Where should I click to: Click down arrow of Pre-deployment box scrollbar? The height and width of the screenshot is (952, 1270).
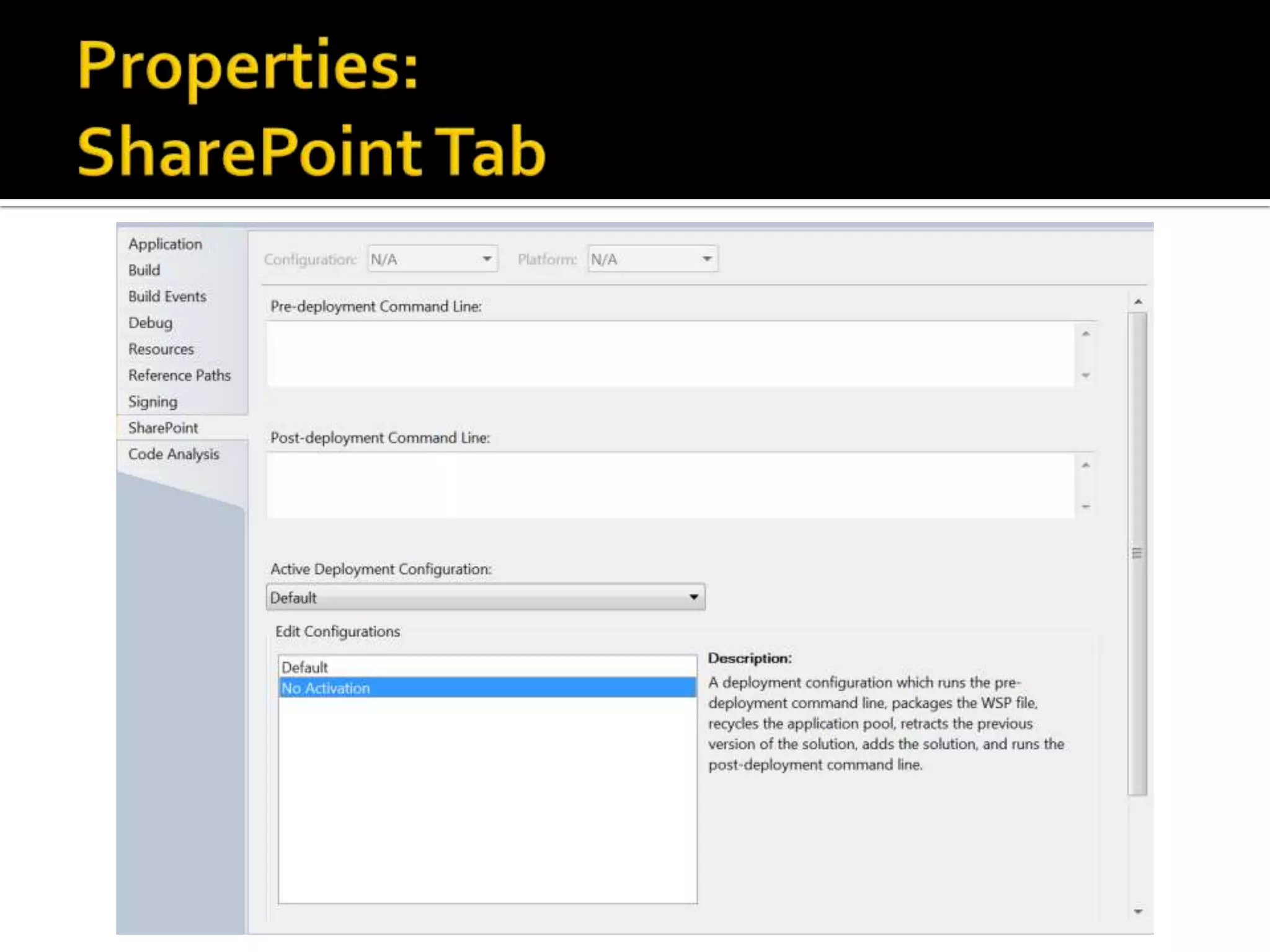point(1086,375)
